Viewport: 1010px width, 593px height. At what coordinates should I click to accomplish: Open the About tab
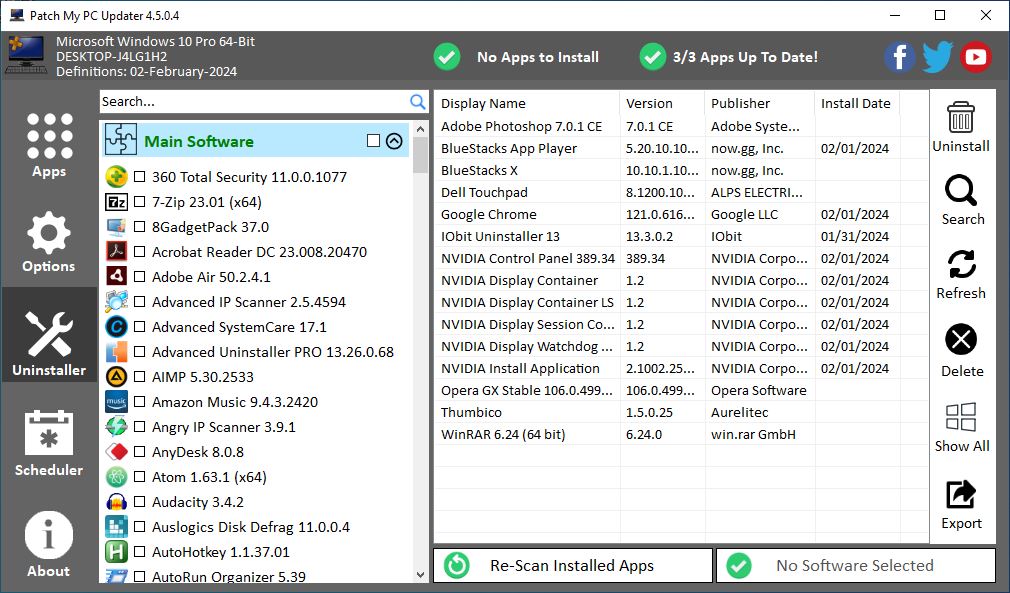(49, 544)
